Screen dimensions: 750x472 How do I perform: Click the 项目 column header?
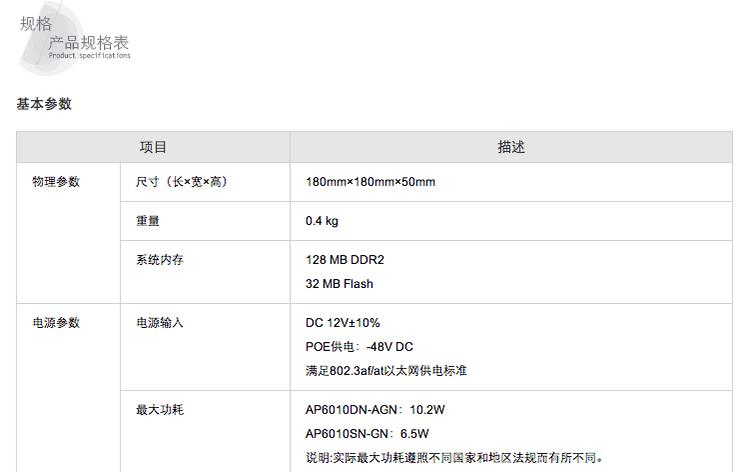(153, 147)
